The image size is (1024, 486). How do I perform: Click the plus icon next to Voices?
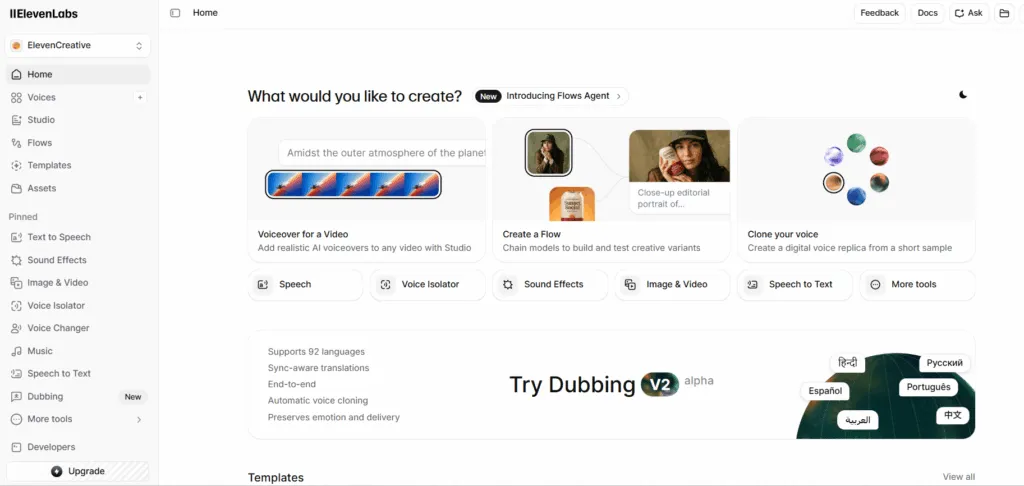pyautogui.click(x=140, y=97)
